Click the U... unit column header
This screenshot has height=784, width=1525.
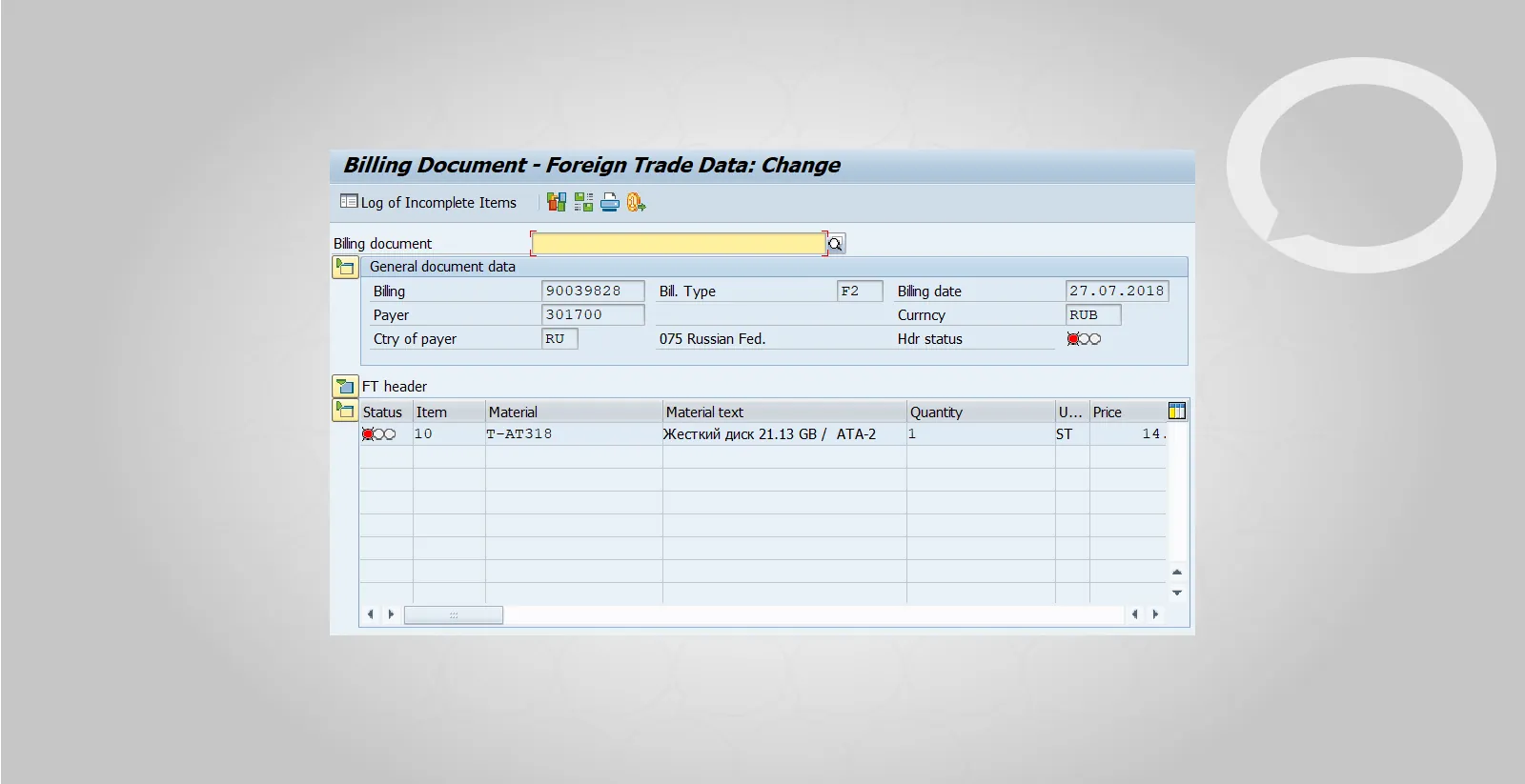pos(1072,412)
